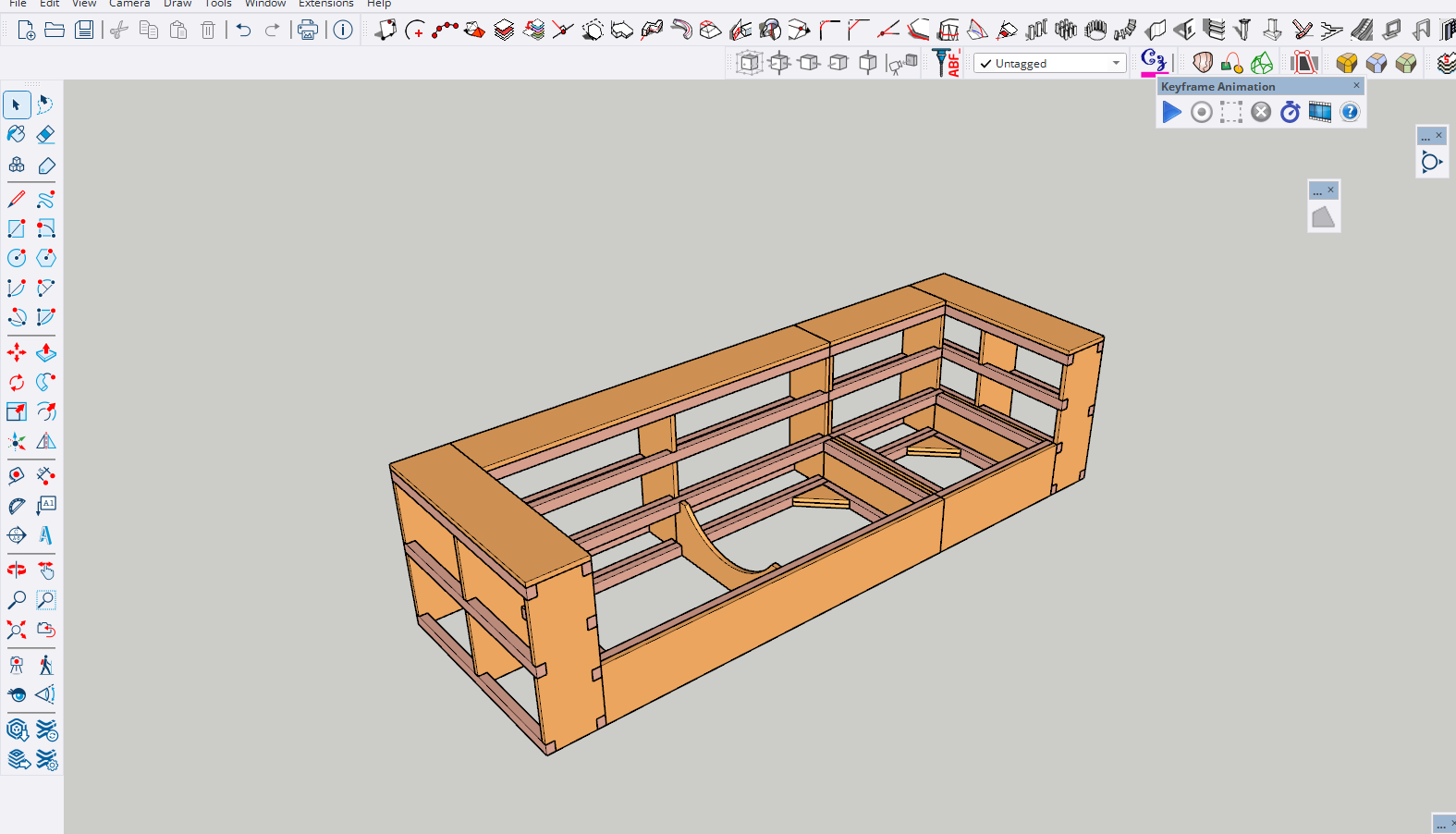
Task: Close the Keyframe Animation toolbar
Action: click(1356, 85)
